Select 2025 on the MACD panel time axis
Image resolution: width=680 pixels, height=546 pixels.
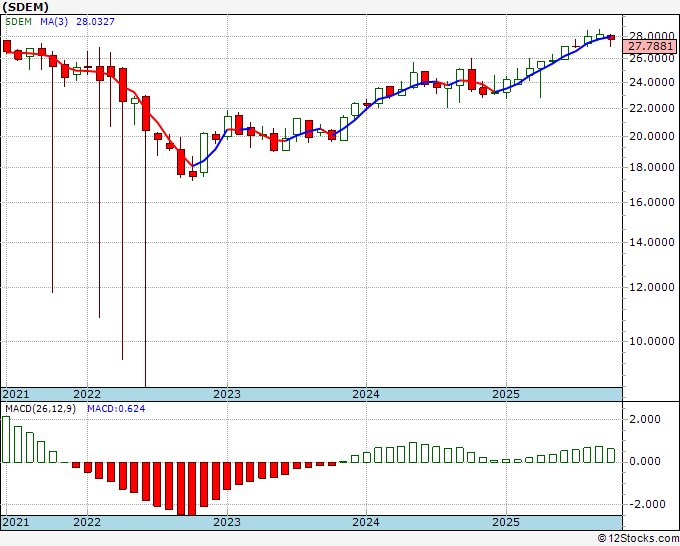(x=506, y=522)
